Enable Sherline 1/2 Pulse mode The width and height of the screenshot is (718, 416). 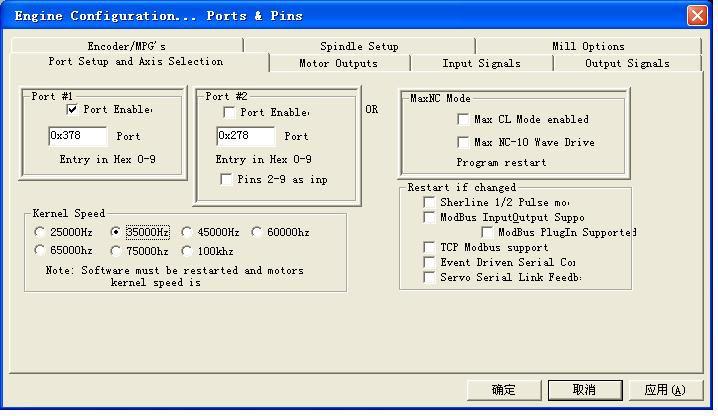click(x=429, y=203)
